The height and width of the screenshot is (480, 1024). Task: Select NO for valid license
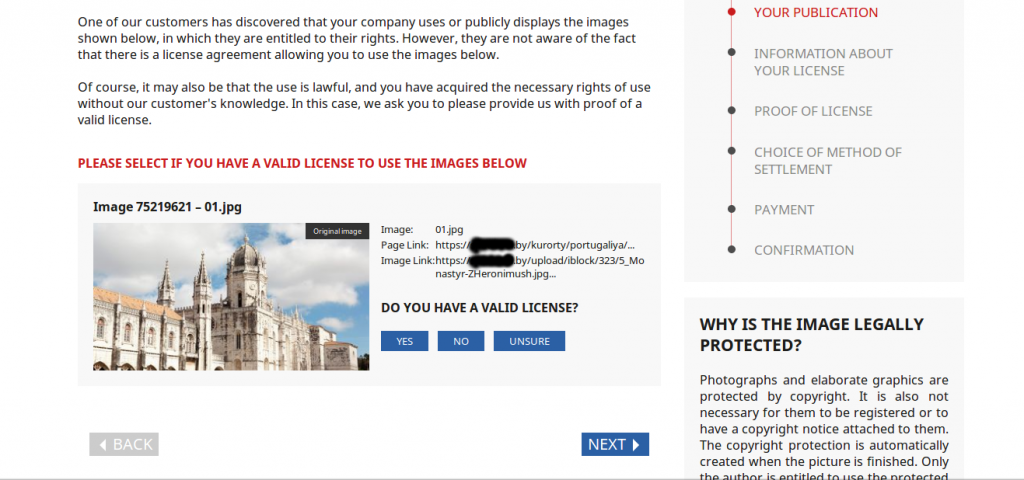point(460,341)
